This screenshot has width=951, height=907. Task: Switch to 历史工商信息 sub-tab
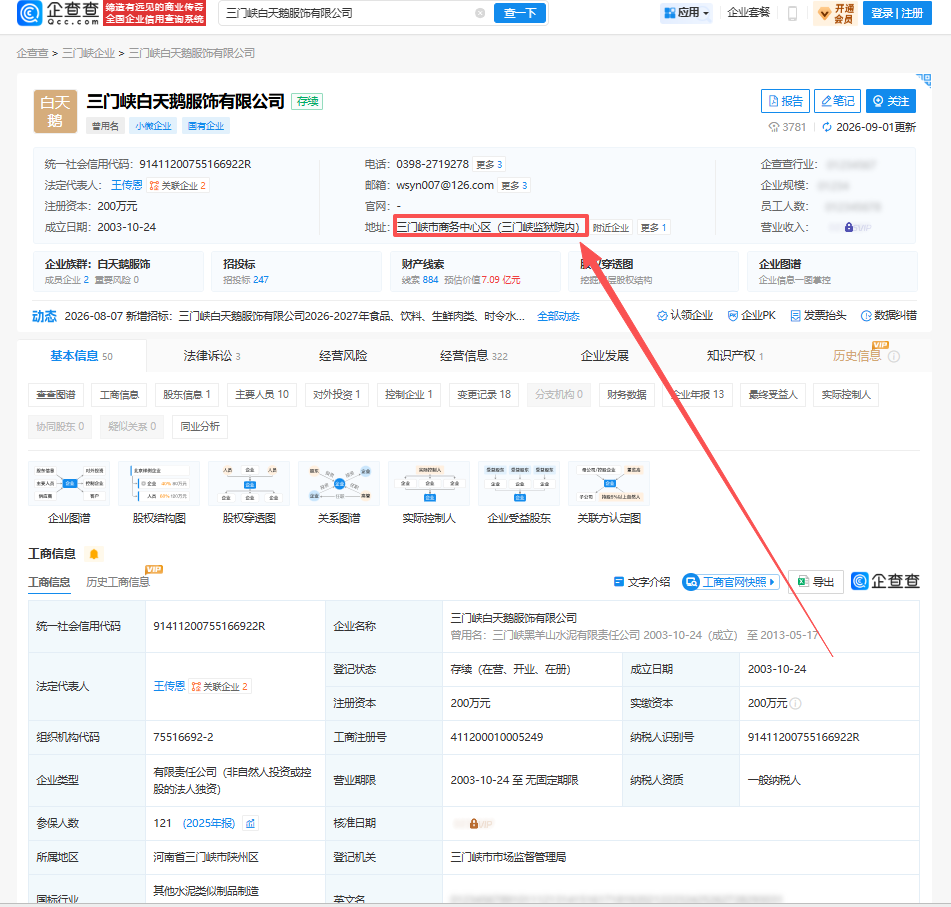[x=118, y=582]
